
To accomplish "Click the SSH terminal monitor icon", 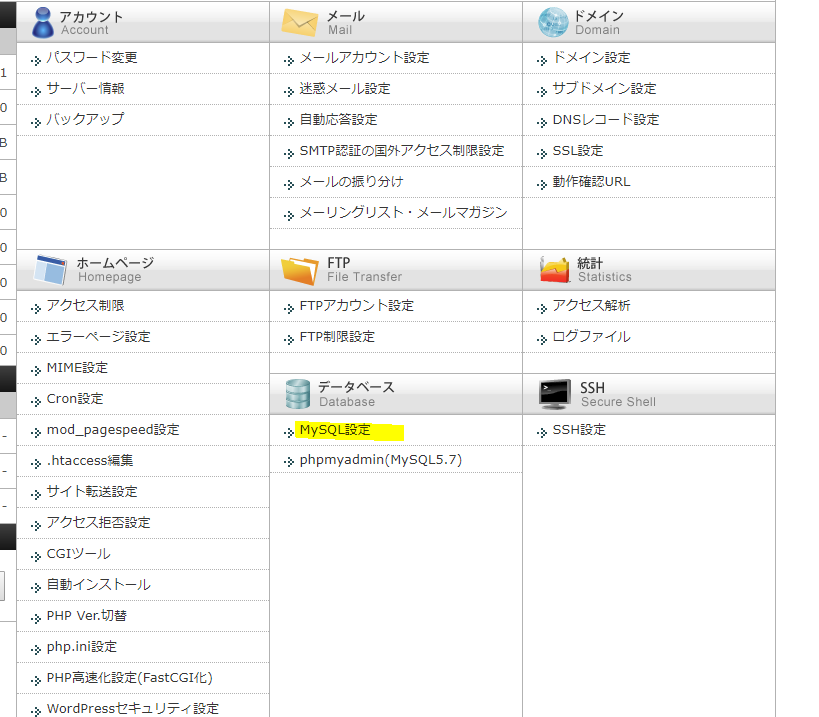I will [555, 394].
